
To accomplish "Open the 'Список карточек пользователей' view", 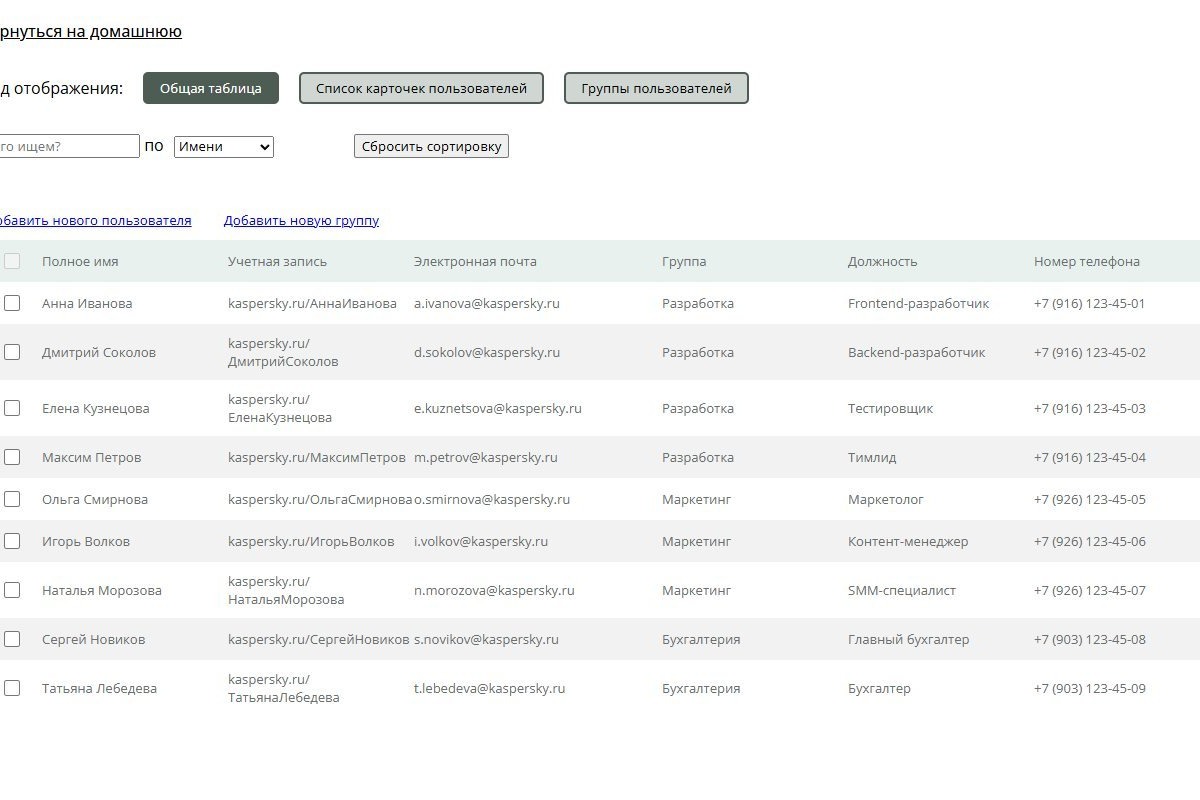I will (x=421, y=88).
